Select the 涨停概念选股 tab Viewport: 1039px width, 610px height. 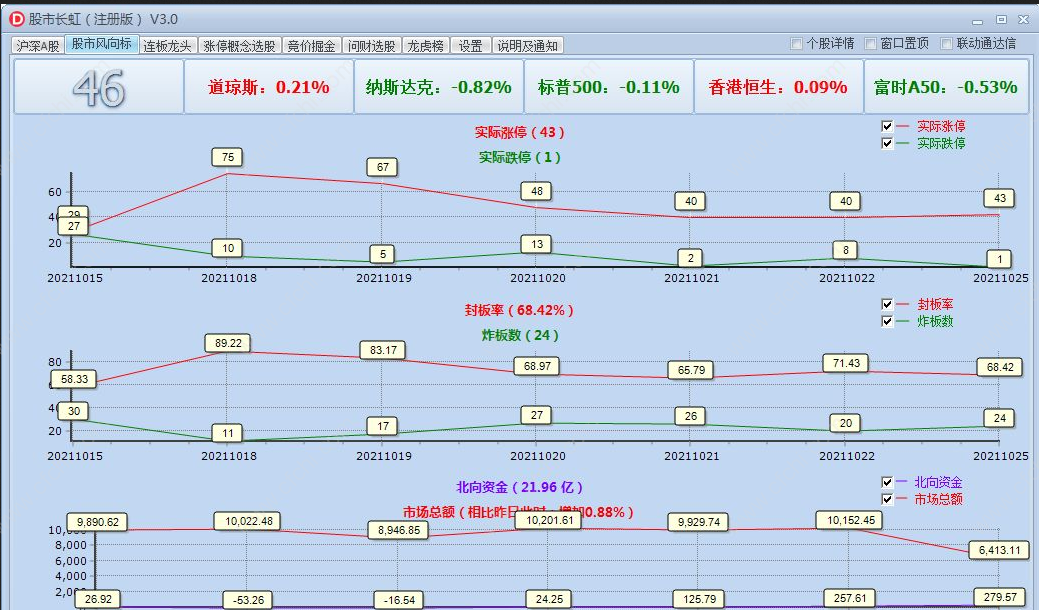(239, 46)
